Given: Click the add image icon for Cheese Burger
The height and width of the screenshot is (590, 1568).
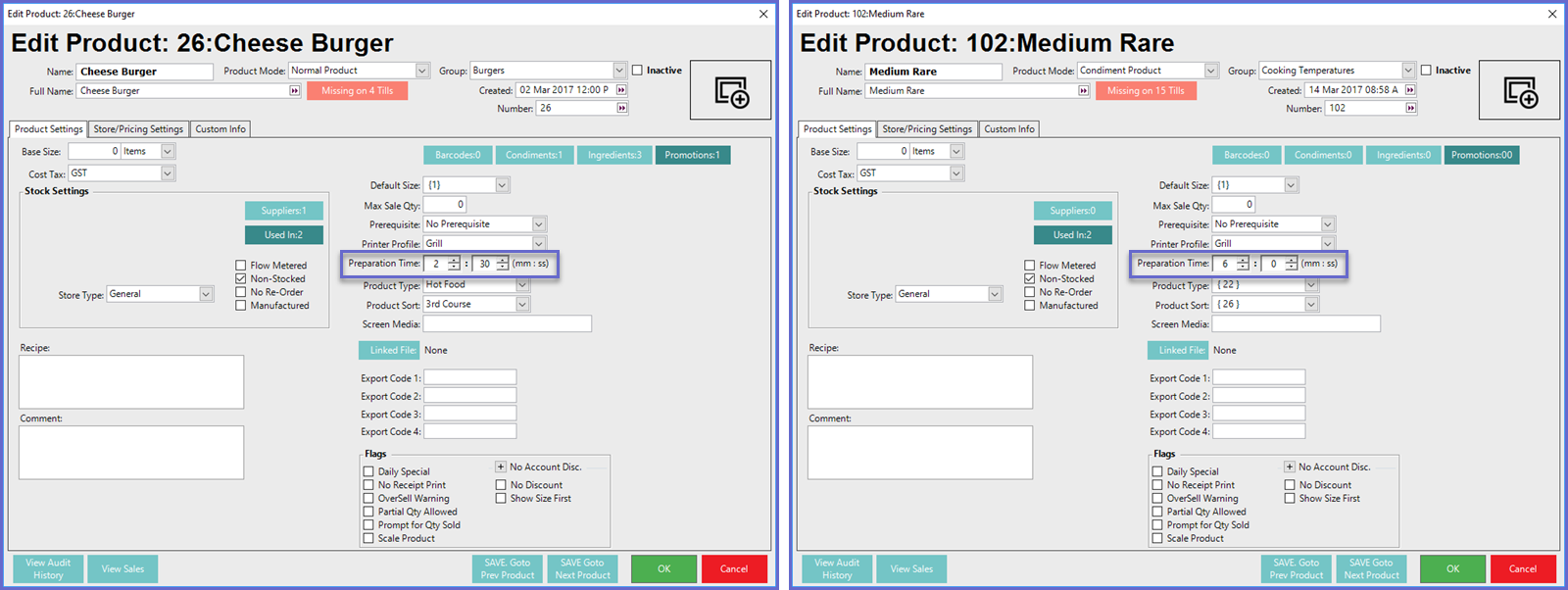Looking at the screenshot, I should 731,91.
